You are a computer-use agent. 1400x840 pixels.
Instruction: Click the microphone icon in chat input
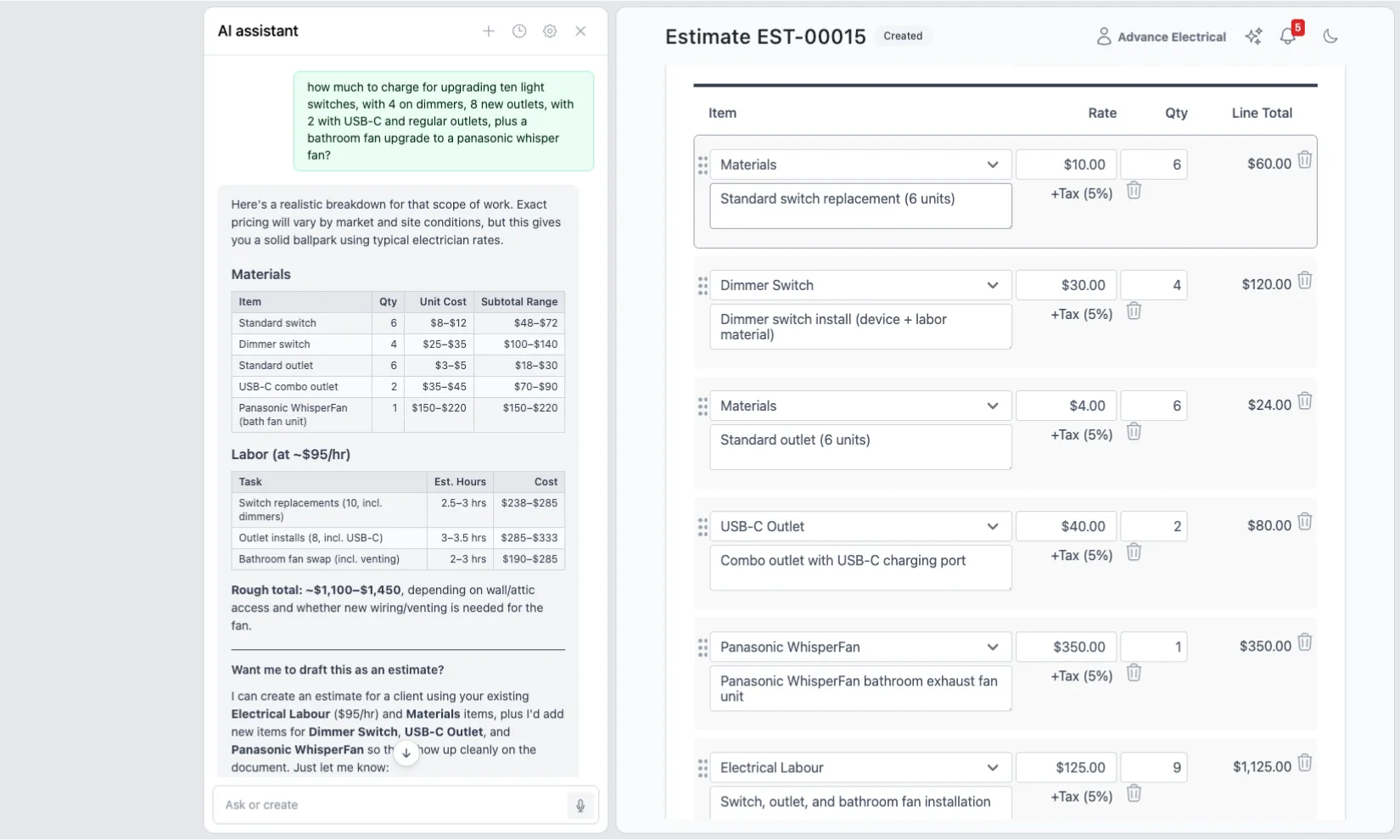coord(580,805)
